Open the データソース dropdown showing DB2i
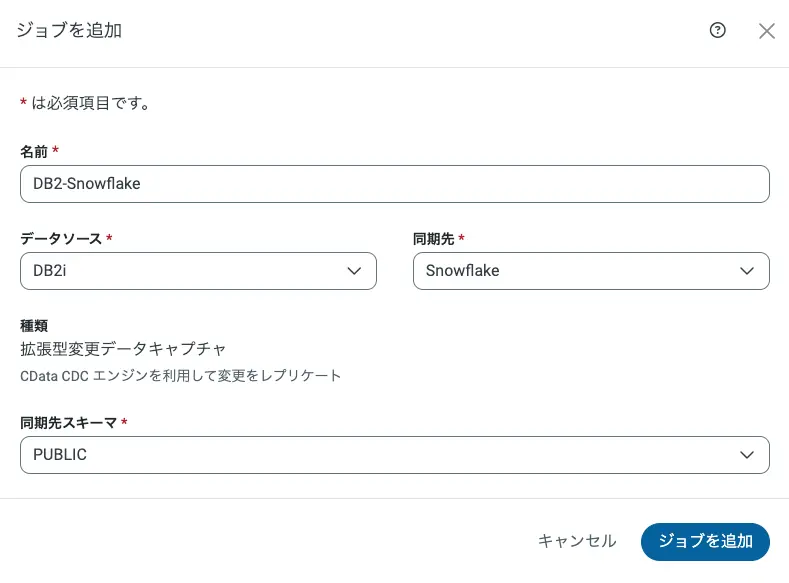This screenshot has height=583, width=789. point(185,271)
